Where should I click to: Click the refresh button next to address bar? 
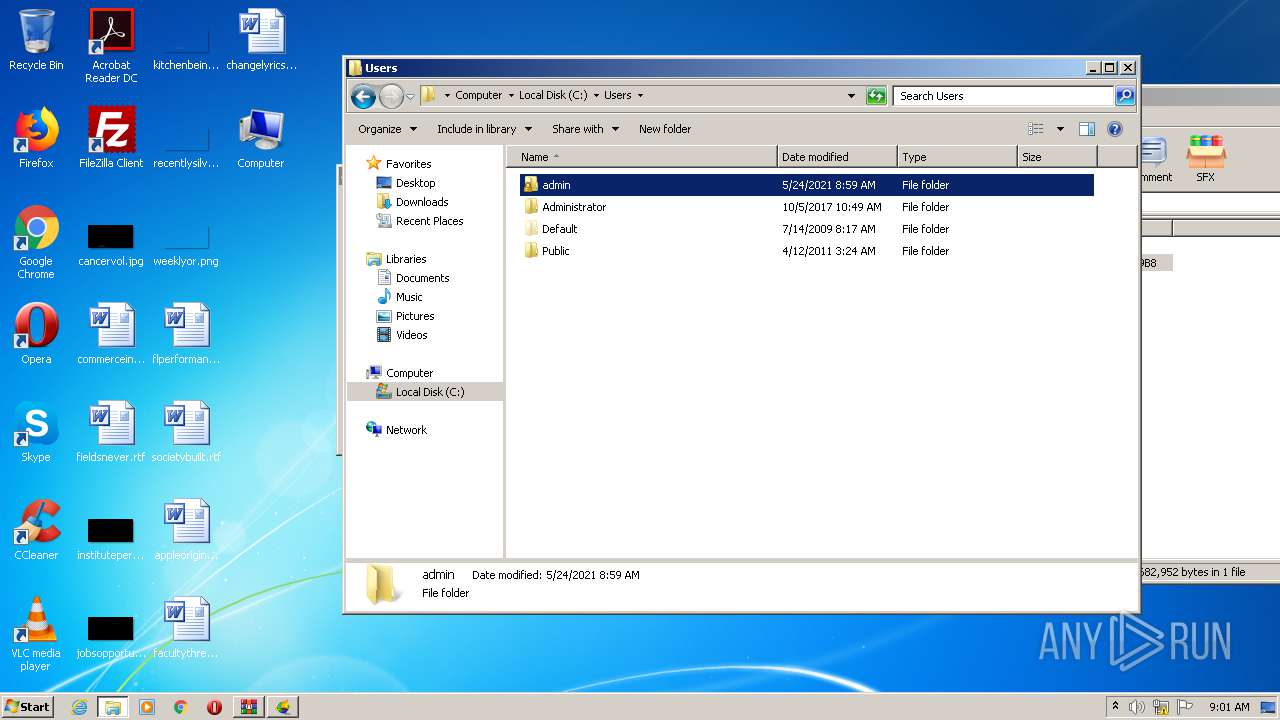click(876, 96)
